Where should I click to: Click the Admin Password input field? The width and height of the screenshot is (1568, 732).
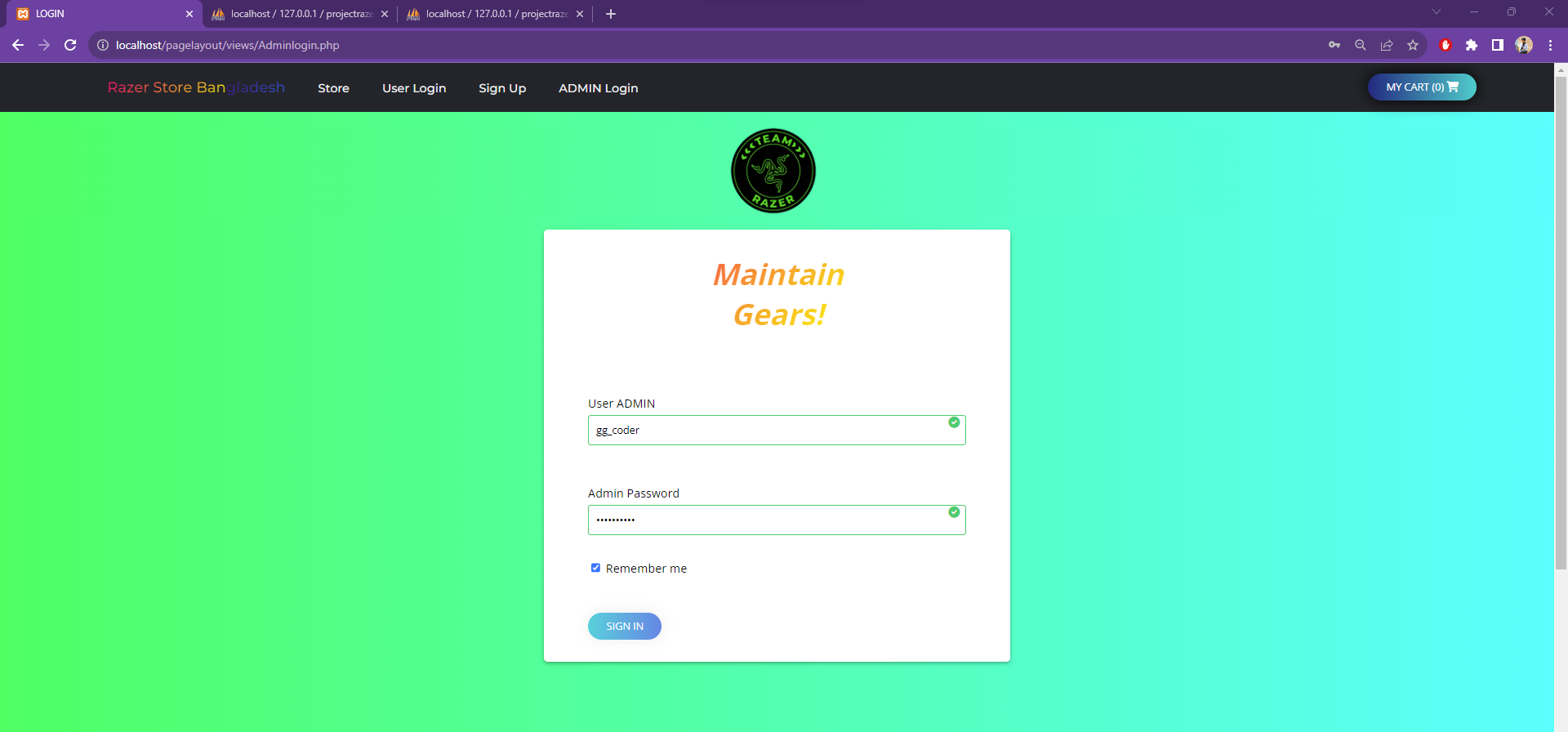pos(777,520)
